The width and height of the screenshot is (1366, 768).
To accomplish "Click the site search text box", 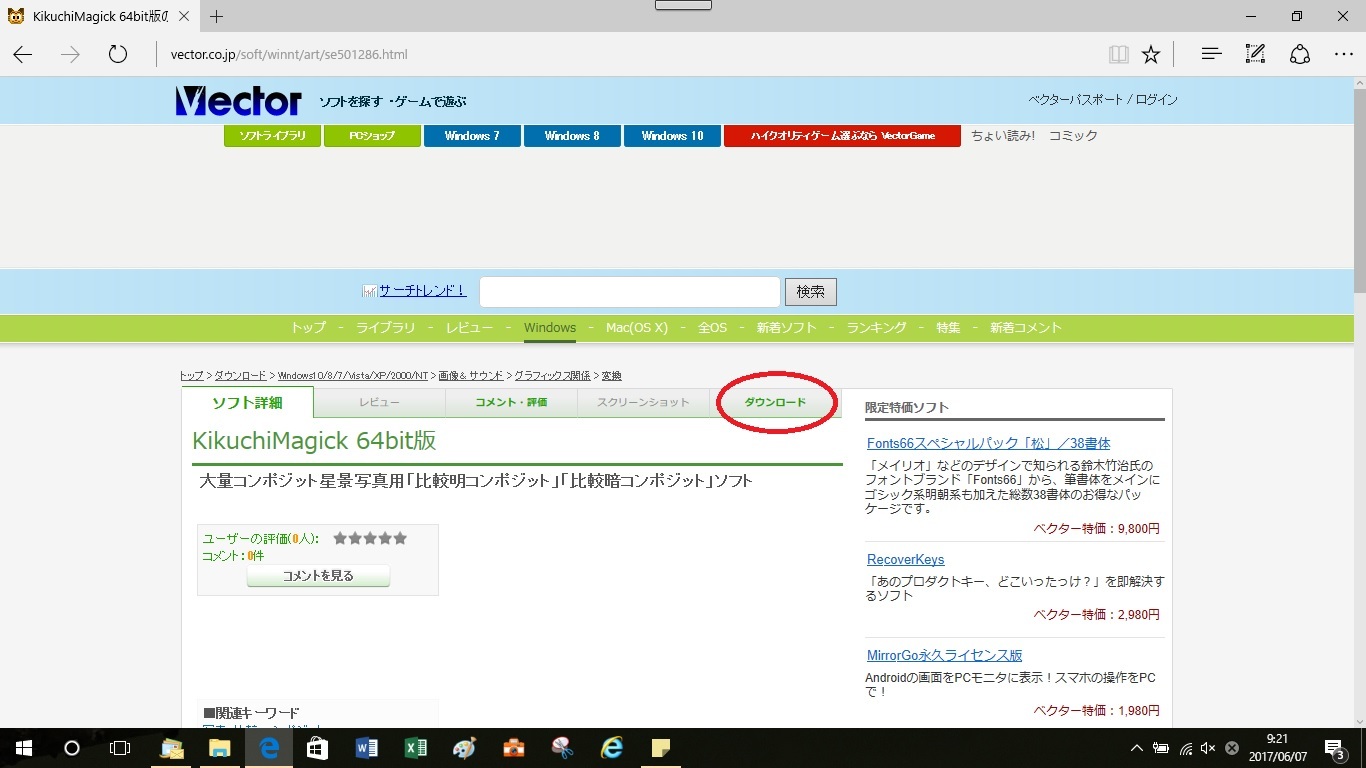I will click(x=629, y=292).
